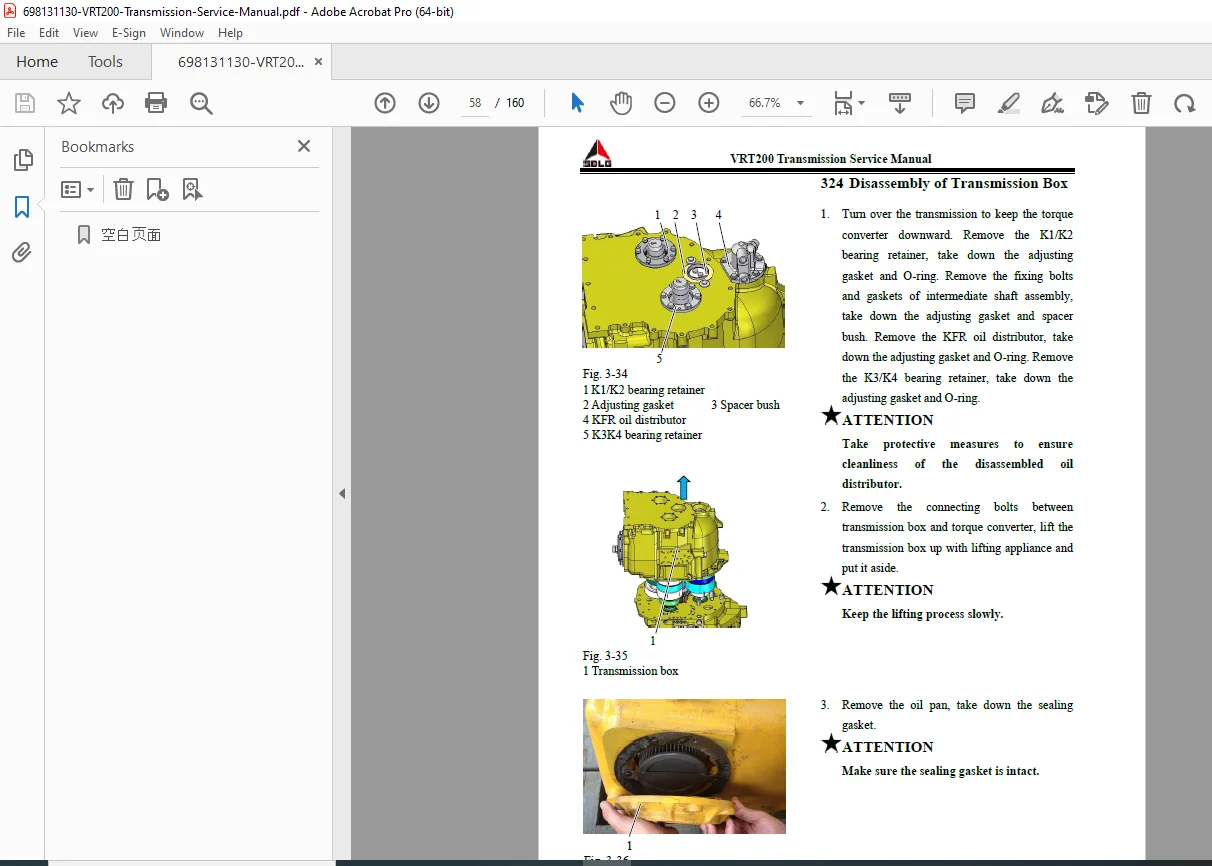Add this file to starred favorites

tap(69, 103)
